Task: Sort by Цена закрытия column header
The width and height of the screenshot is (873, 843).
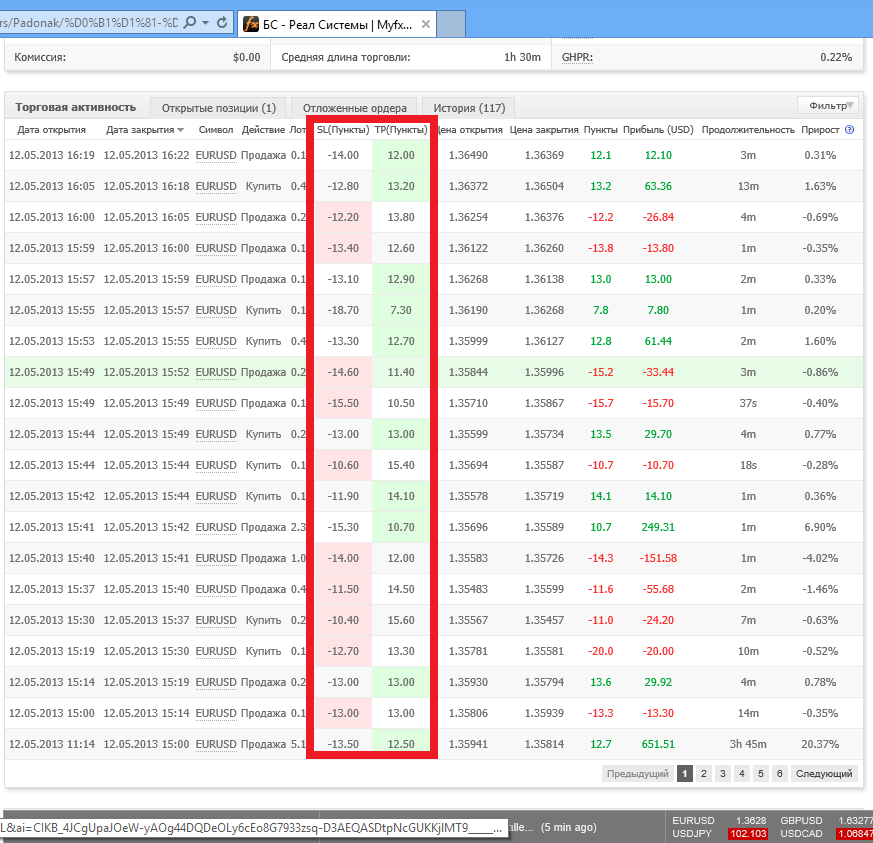Action: [544, 130]
